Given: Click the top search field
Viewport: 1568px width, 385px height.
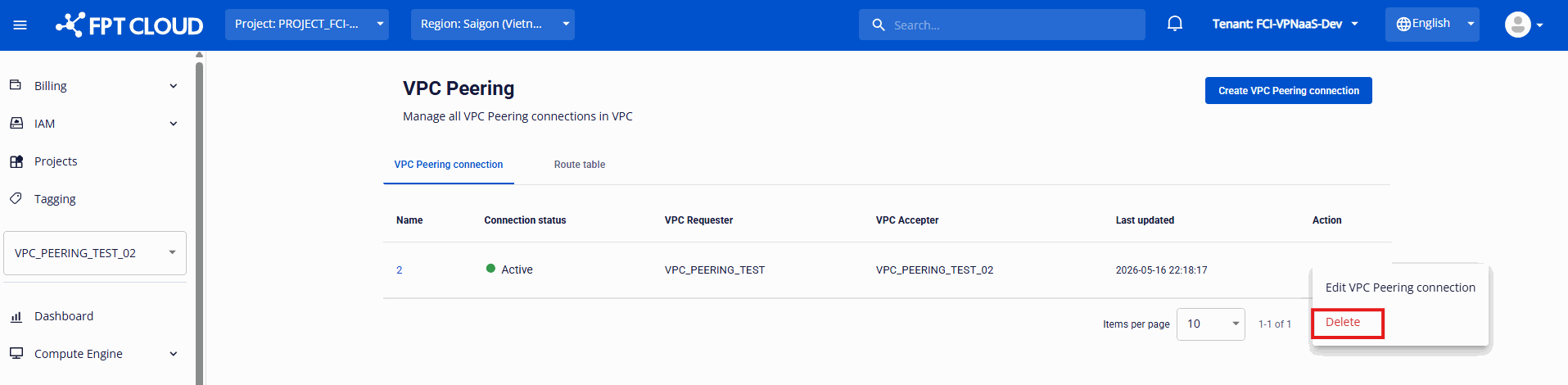Looking at the screenshot, I should (x=1002, y=25).
